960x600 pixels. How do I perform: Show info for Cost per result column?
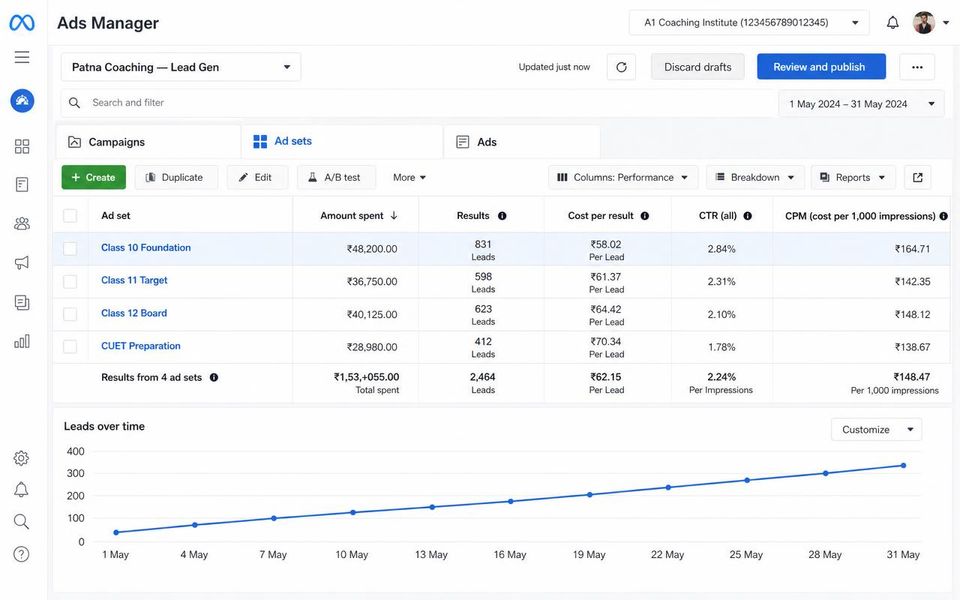point(645,216)
